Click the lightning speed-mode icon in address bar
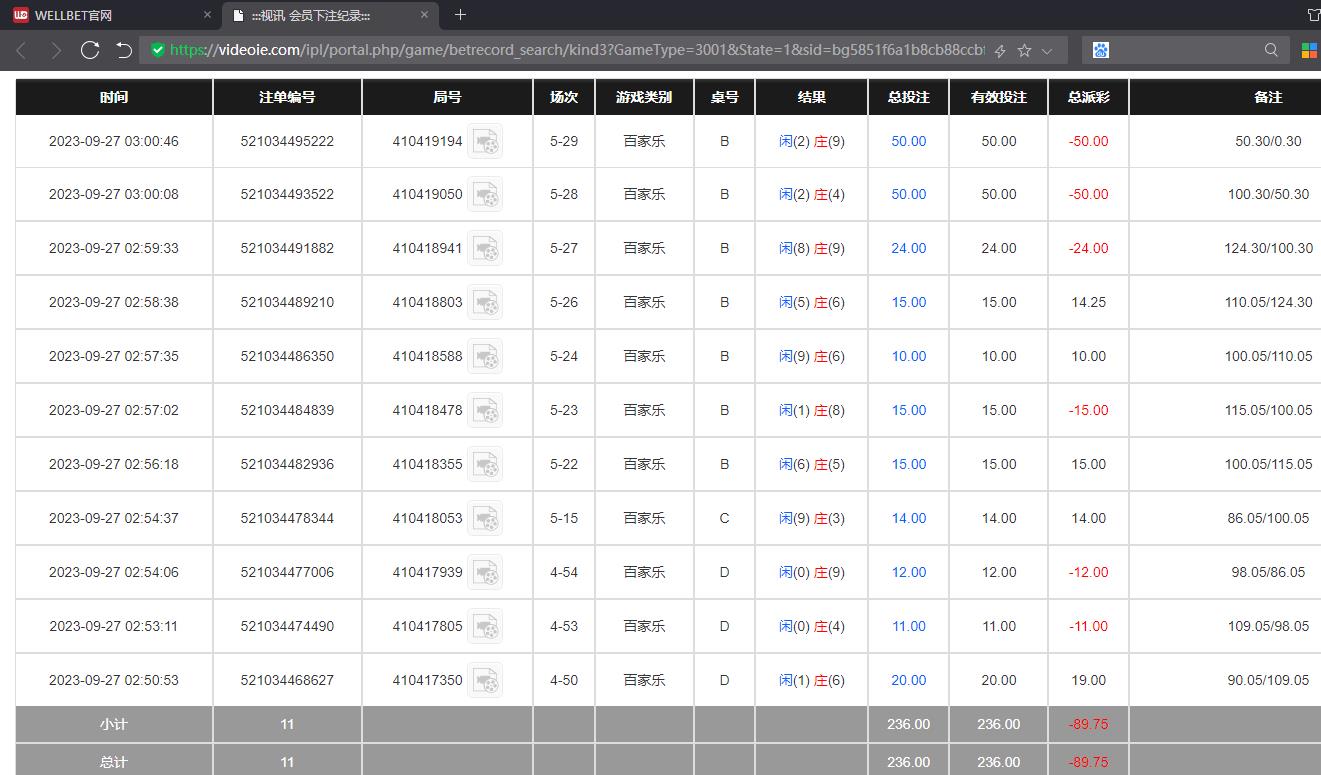Viewport: 1321px width, 775px height. pos(1000,50)
